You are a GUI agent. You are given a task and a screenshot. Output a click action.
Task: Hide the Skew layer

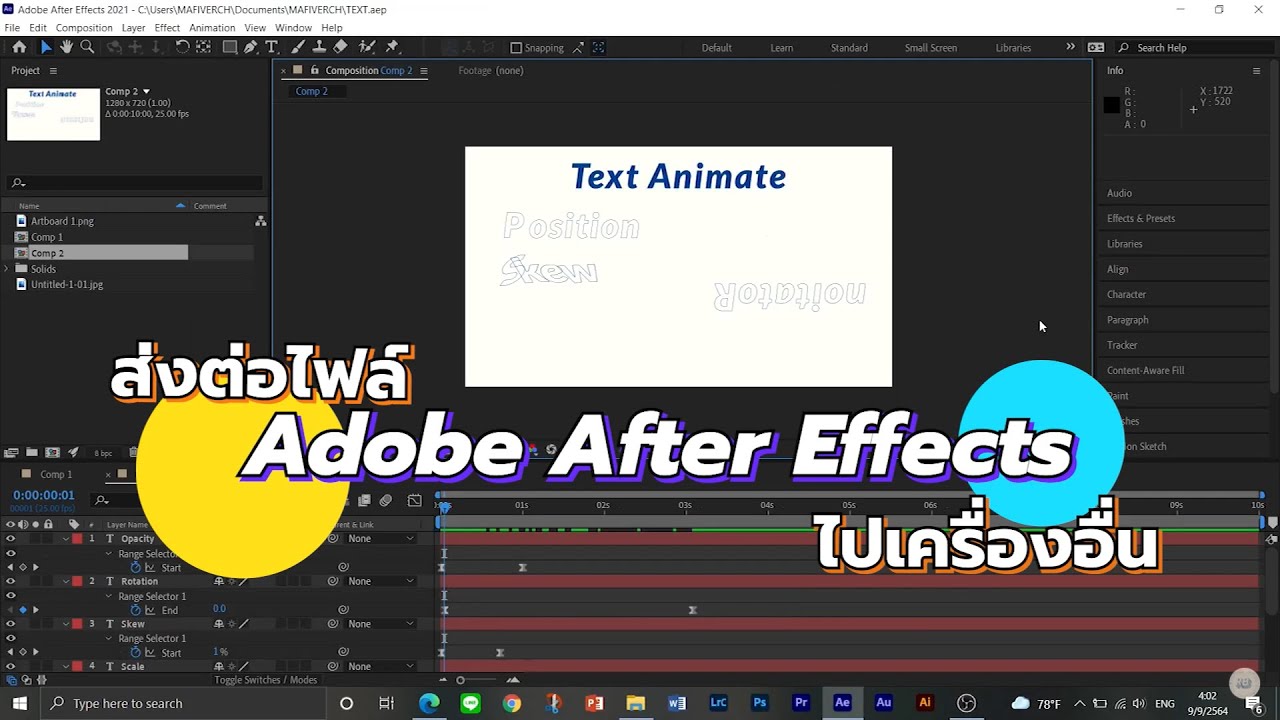pos(11,624)
